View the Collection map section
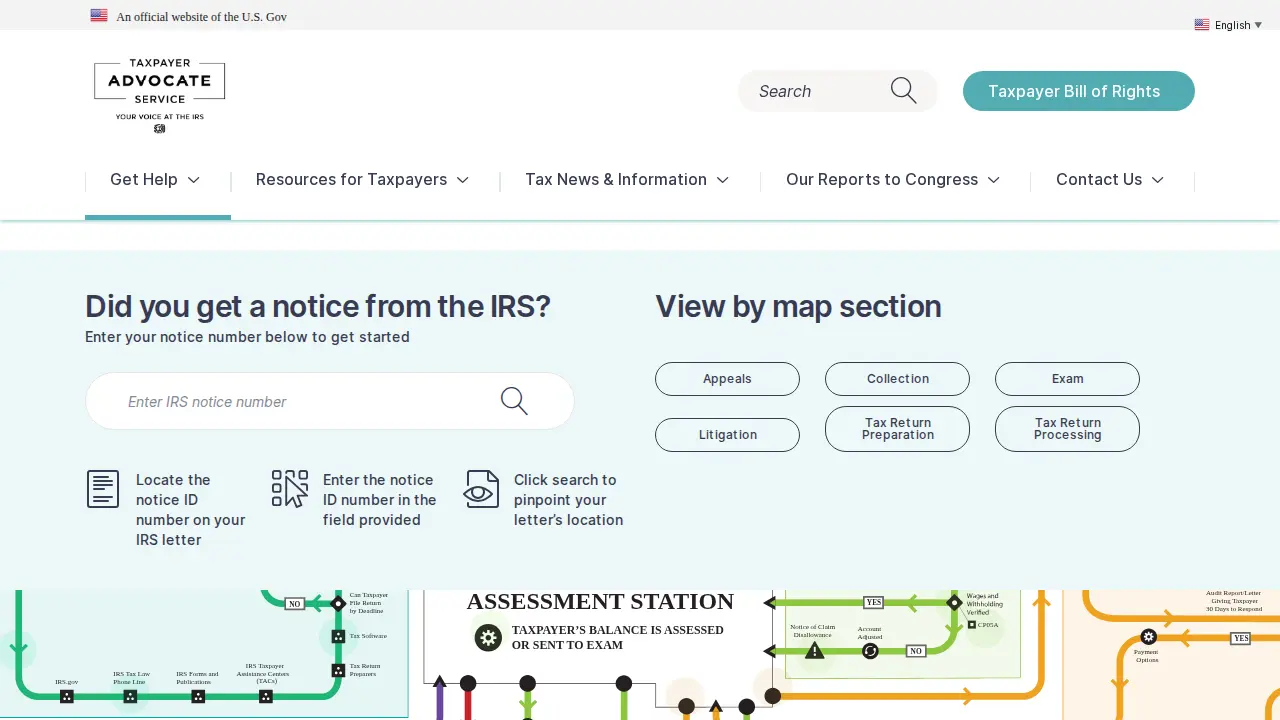Screen dimensions: 1280x720 [897, 379]
